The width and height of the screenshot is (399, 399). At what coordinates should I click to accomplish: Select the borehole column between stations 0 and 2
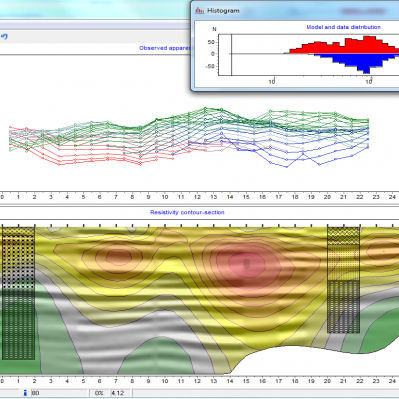click(x=18, y=294)
